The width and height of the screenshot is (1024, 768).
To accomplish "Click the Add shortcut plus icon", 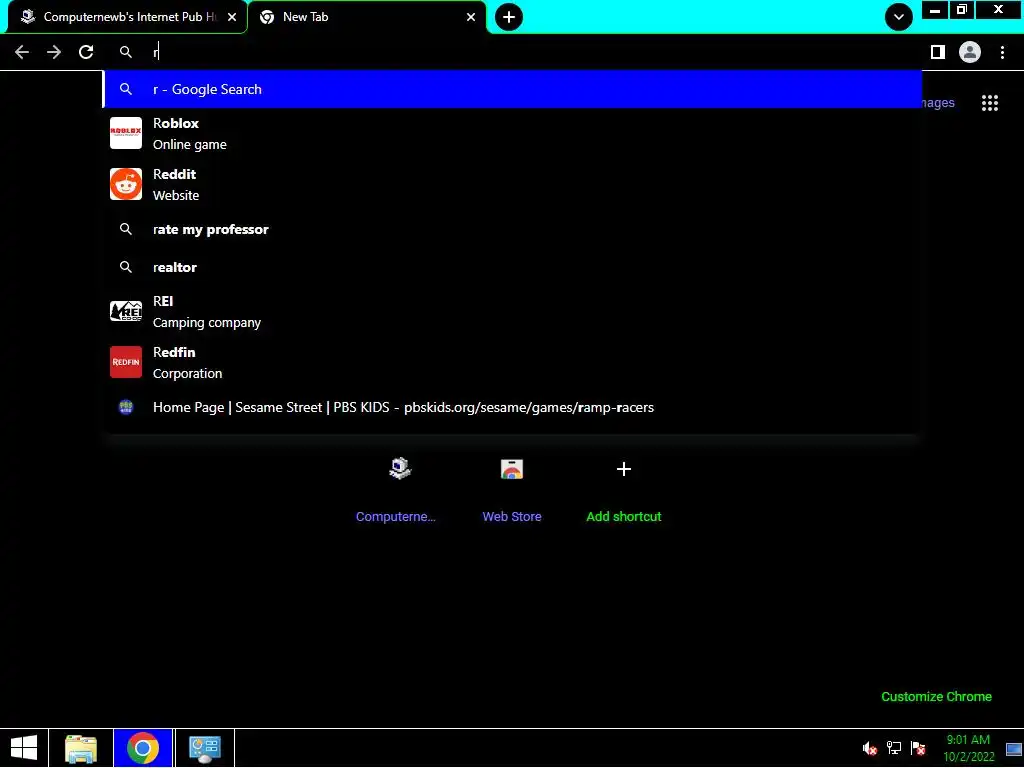I will coord(624,469).
